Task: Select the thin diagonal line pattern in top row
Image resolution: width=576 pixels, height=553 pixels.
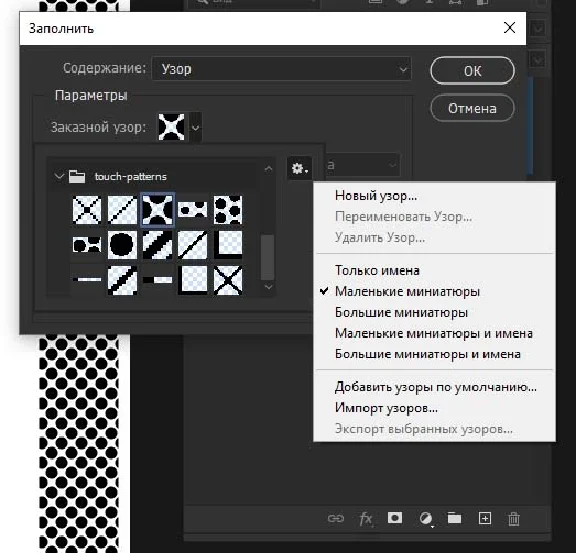Action: [x=122, y=210]
